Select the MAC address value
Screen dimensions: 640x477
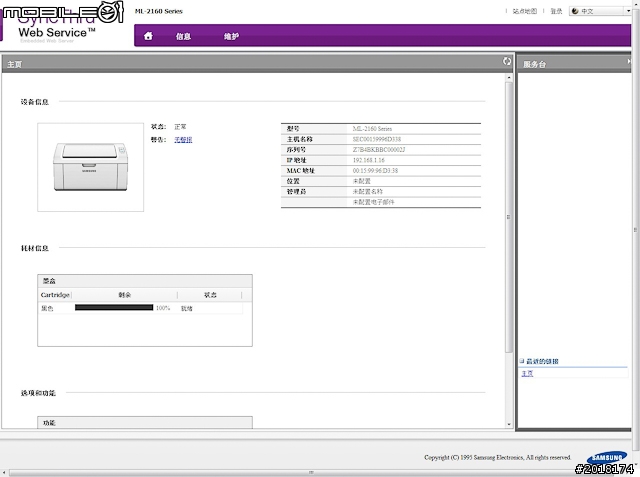coord(375,171)
